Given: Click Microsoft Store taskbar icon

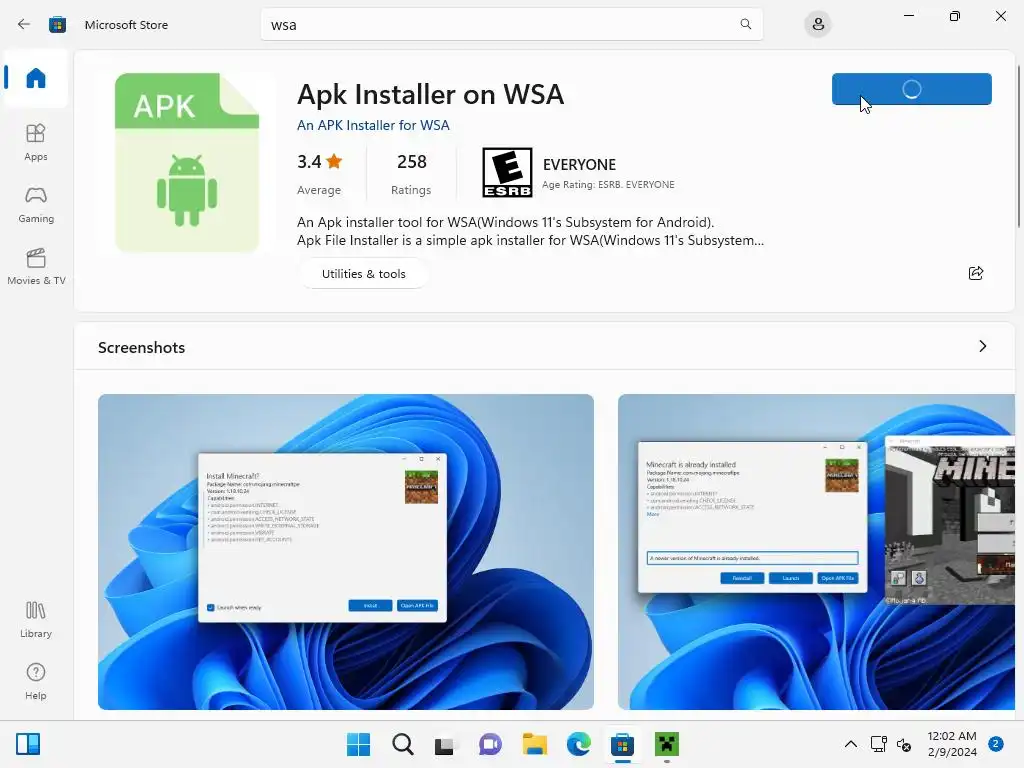Looking at the screenshot, I should point(622,744).
